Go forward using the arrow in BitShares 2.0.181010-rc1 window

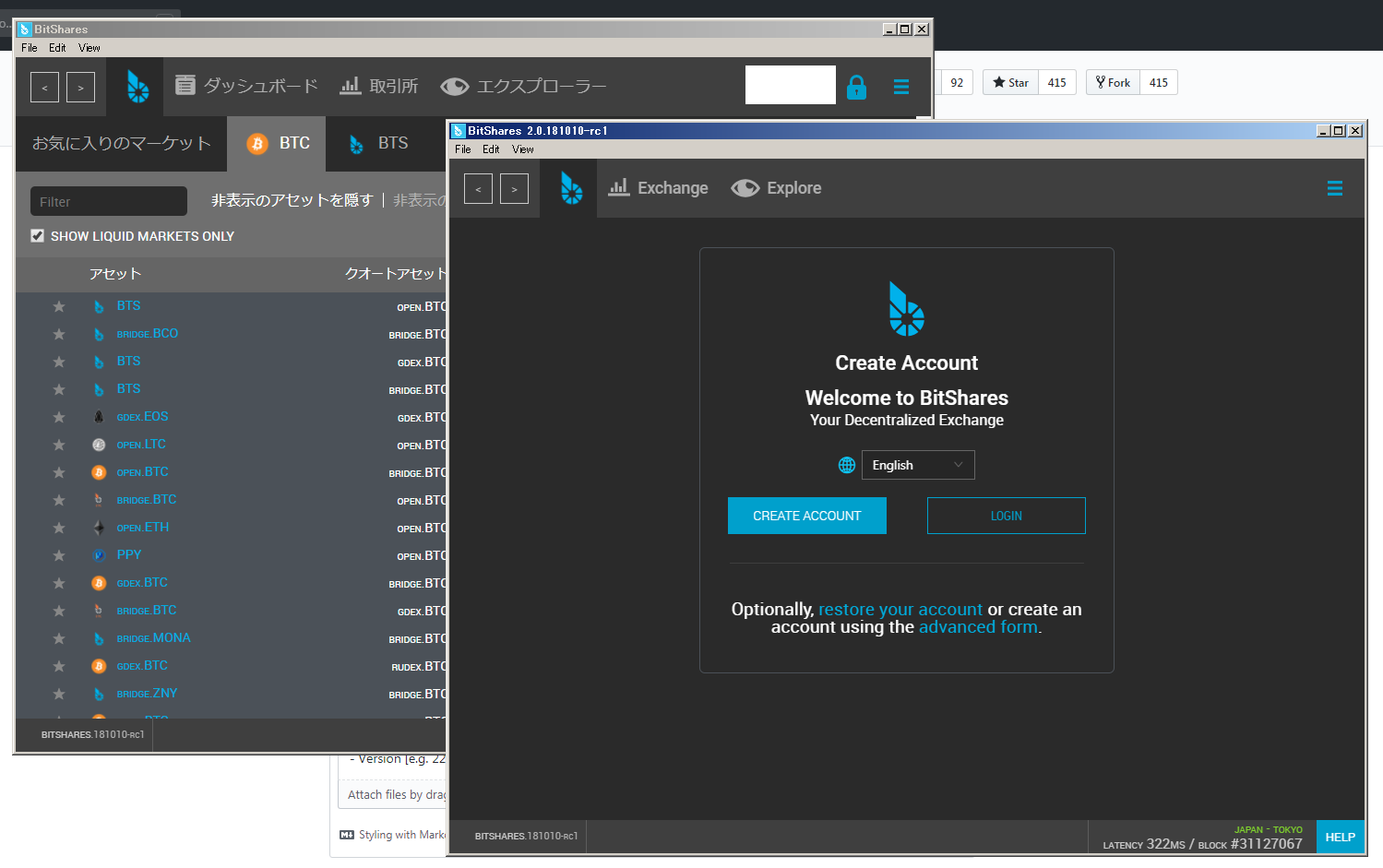tap(514, 188)
